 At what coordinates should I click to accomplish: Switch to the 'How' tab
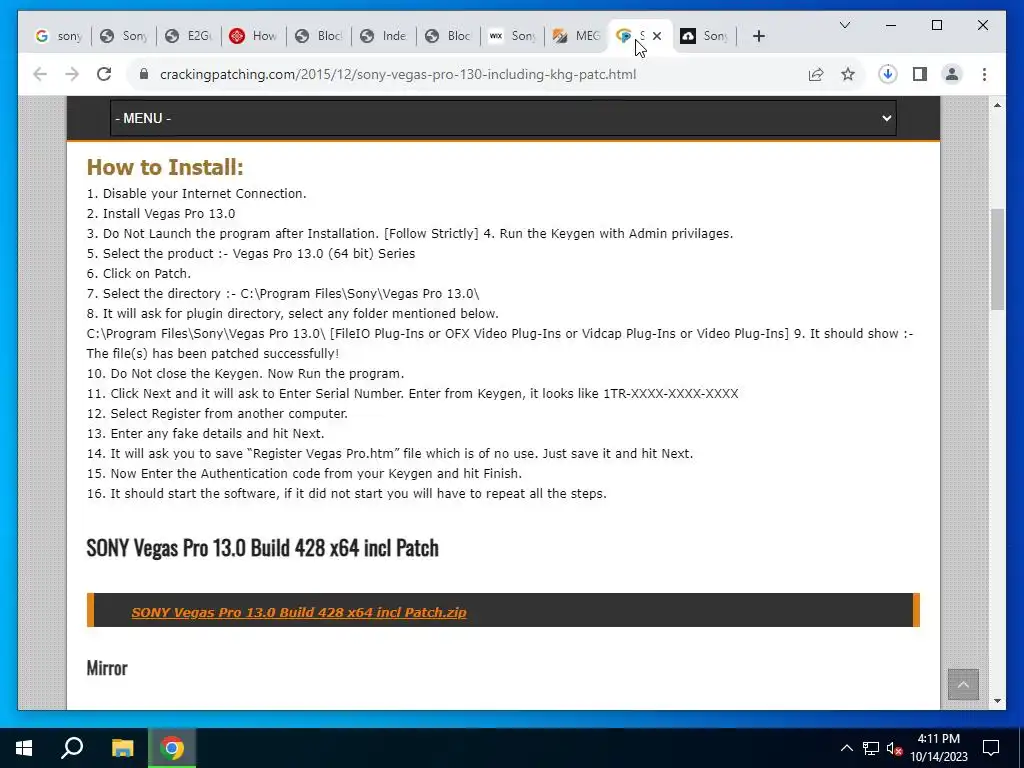click(254, 36)
